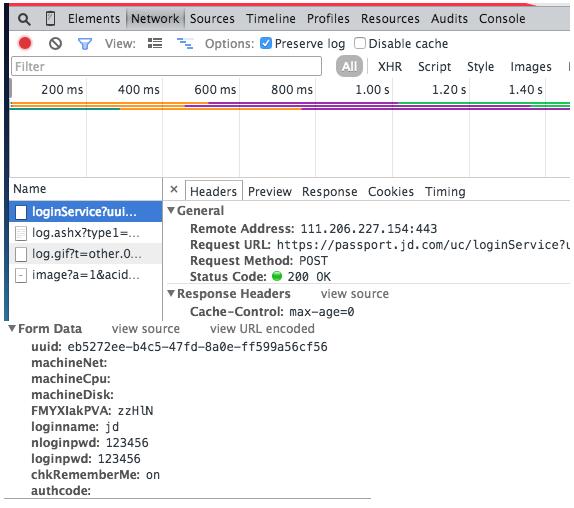Collapse the Form Data section
The image size is (574, 508).
[x=12, y=328]
